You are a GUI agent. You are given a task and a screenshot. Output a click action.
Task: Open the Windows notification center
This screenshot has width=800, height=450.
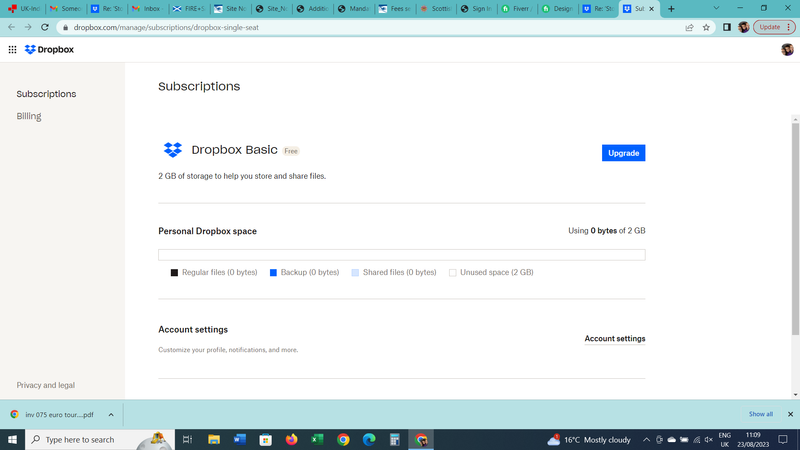tap(783, 439)
